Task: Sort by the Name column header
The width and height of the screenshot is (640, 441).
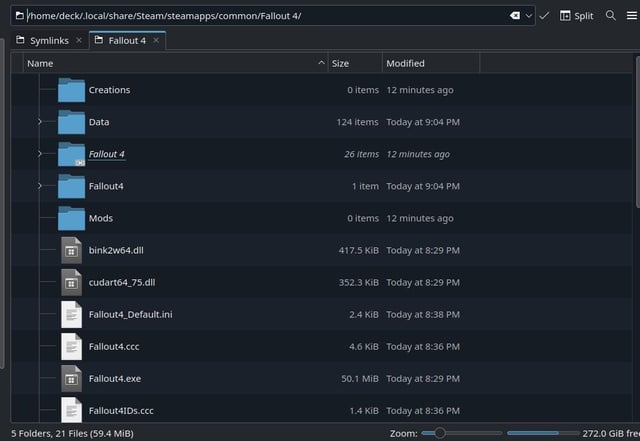Action: (x=175, y=63)
